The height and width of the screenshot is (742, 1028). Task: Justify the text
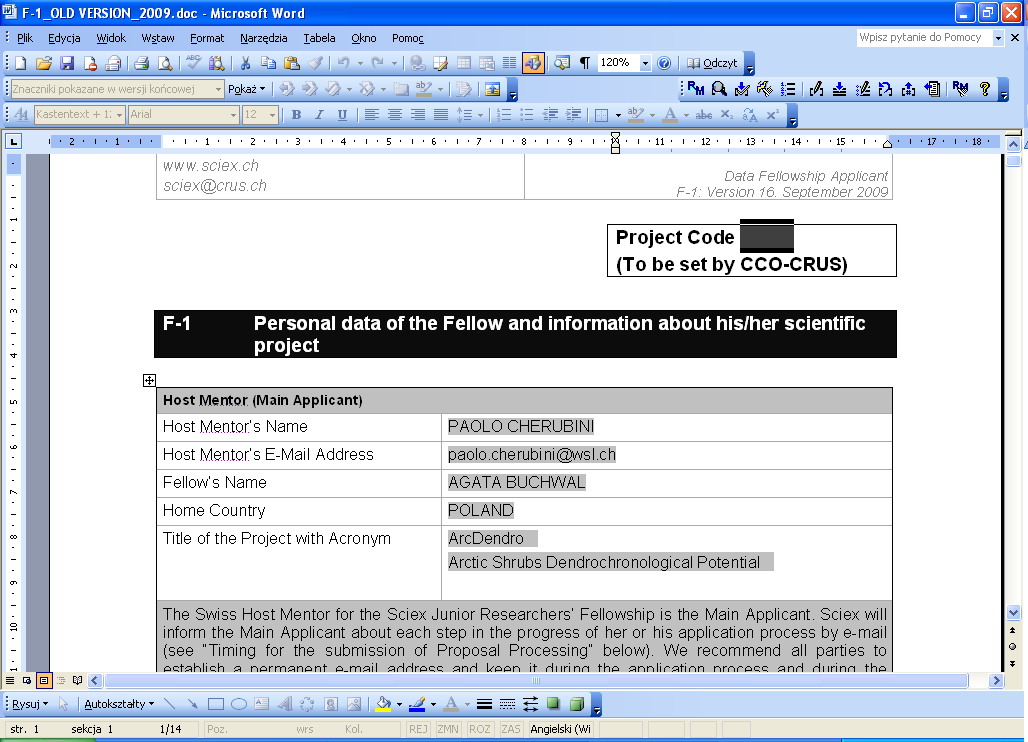tap(441, 115)
